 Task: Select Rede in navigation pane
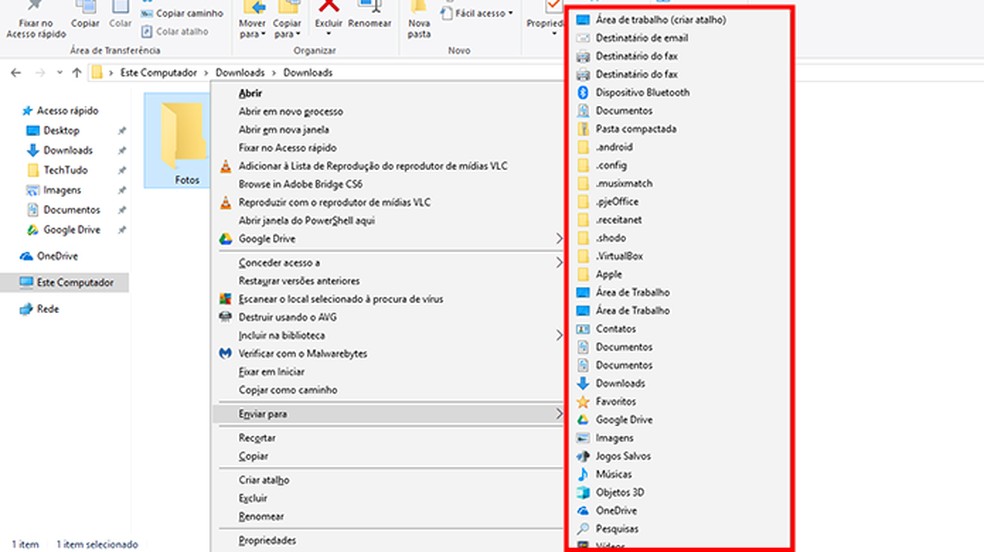tap(39, 309)
